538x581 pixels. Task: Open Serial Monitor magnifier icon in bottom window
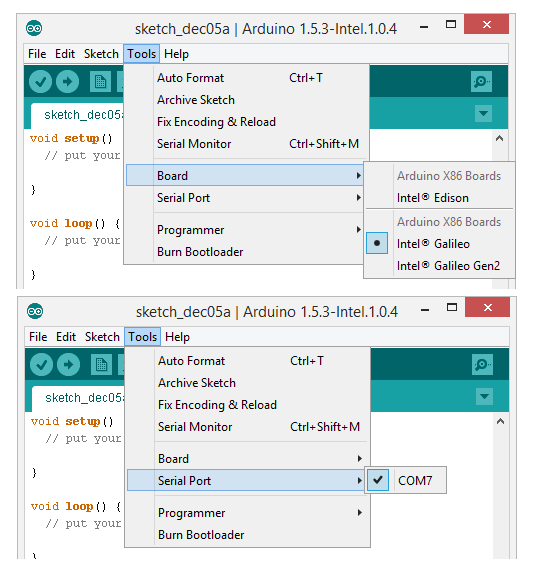(x=482, y=364)
